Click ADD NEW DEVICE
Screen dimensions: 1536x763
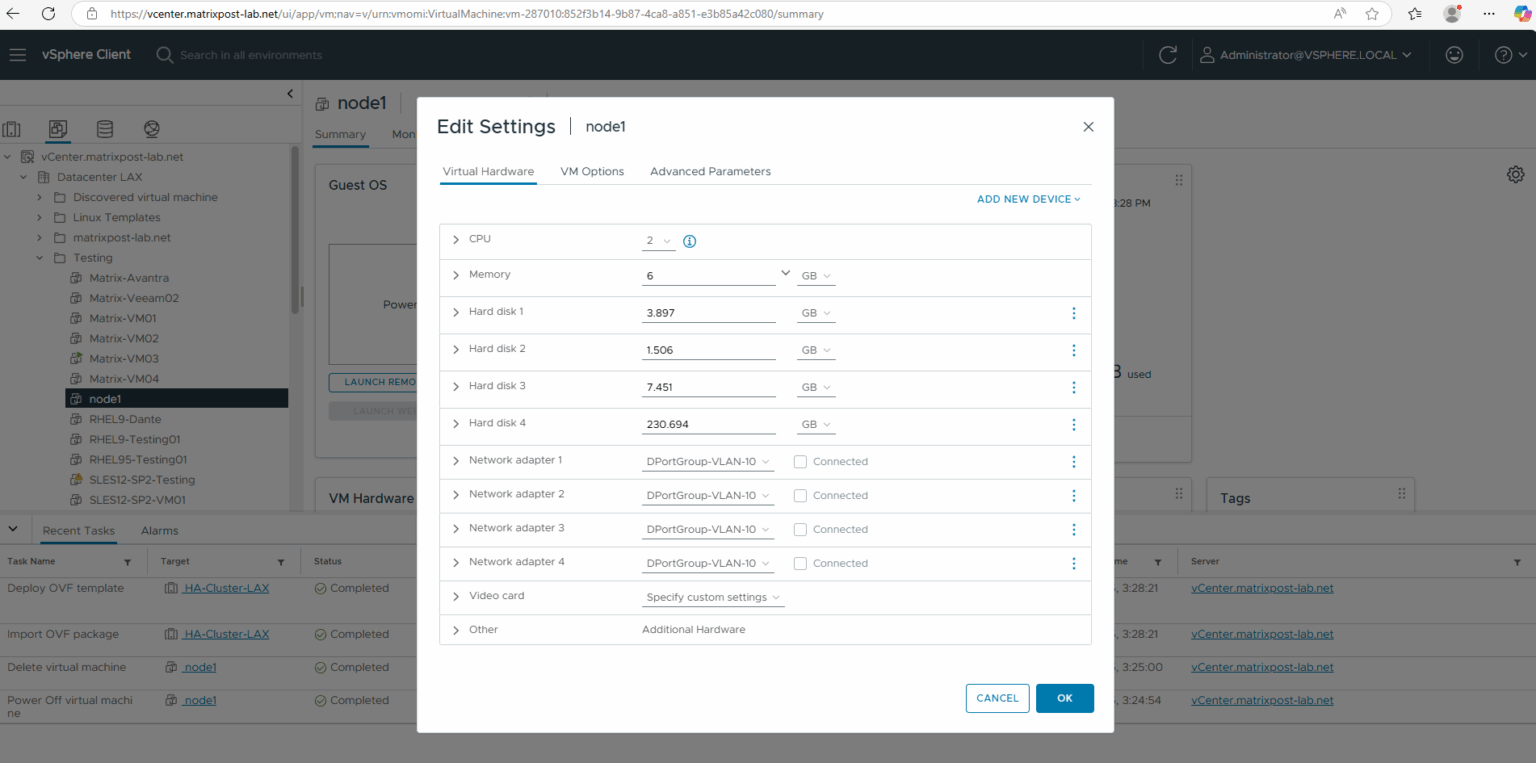pos(1028,199)
